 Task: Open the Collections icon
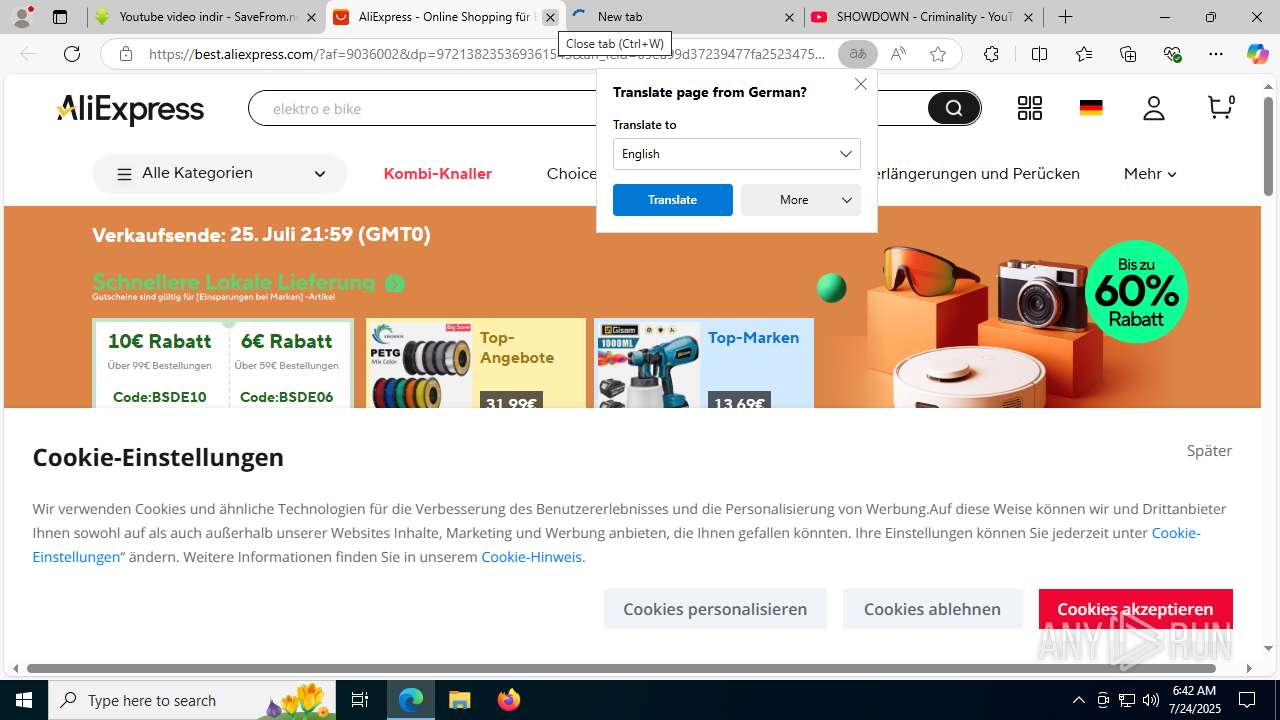1128,54
